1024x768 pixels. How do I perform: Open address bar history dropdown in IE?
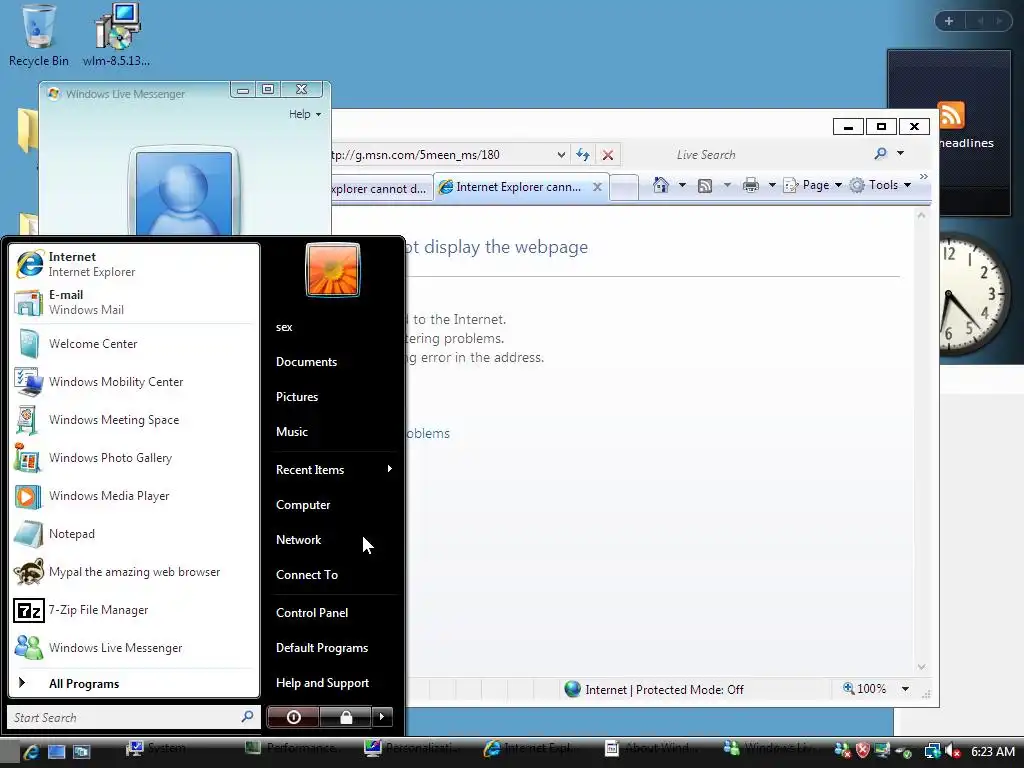click(561, 155)
